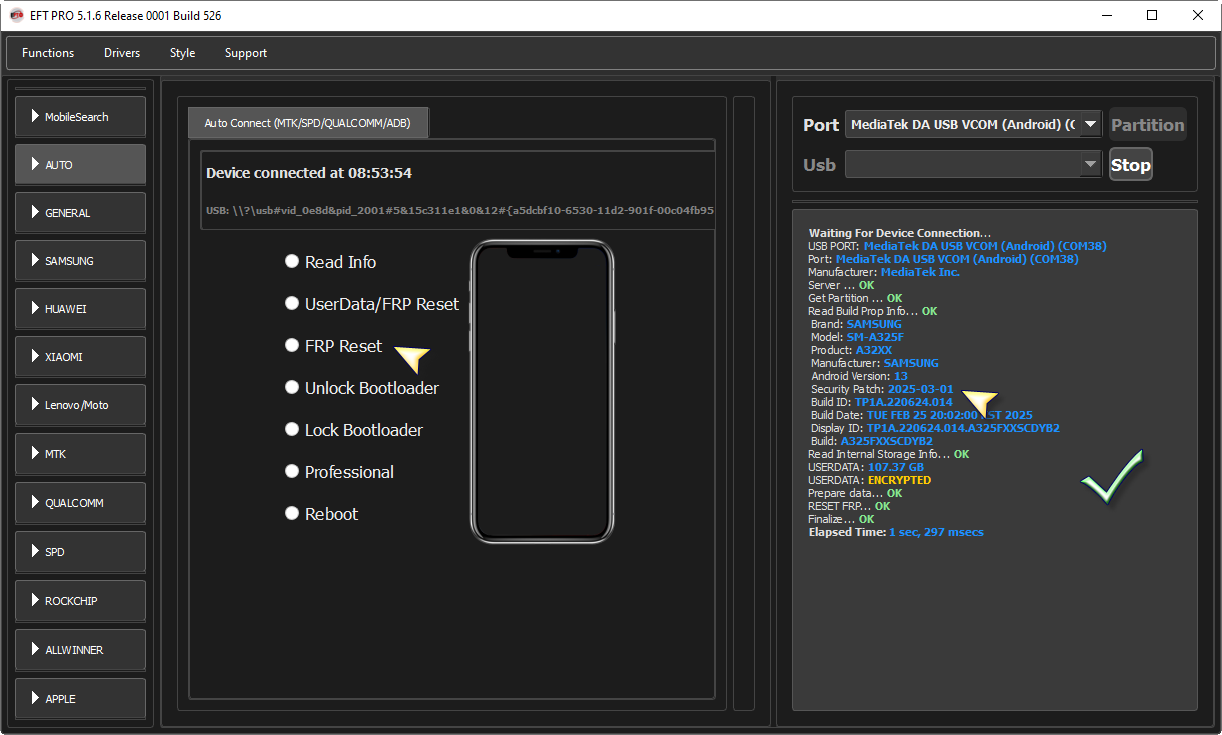Click the Product A32XX log line

pos(851,350)
